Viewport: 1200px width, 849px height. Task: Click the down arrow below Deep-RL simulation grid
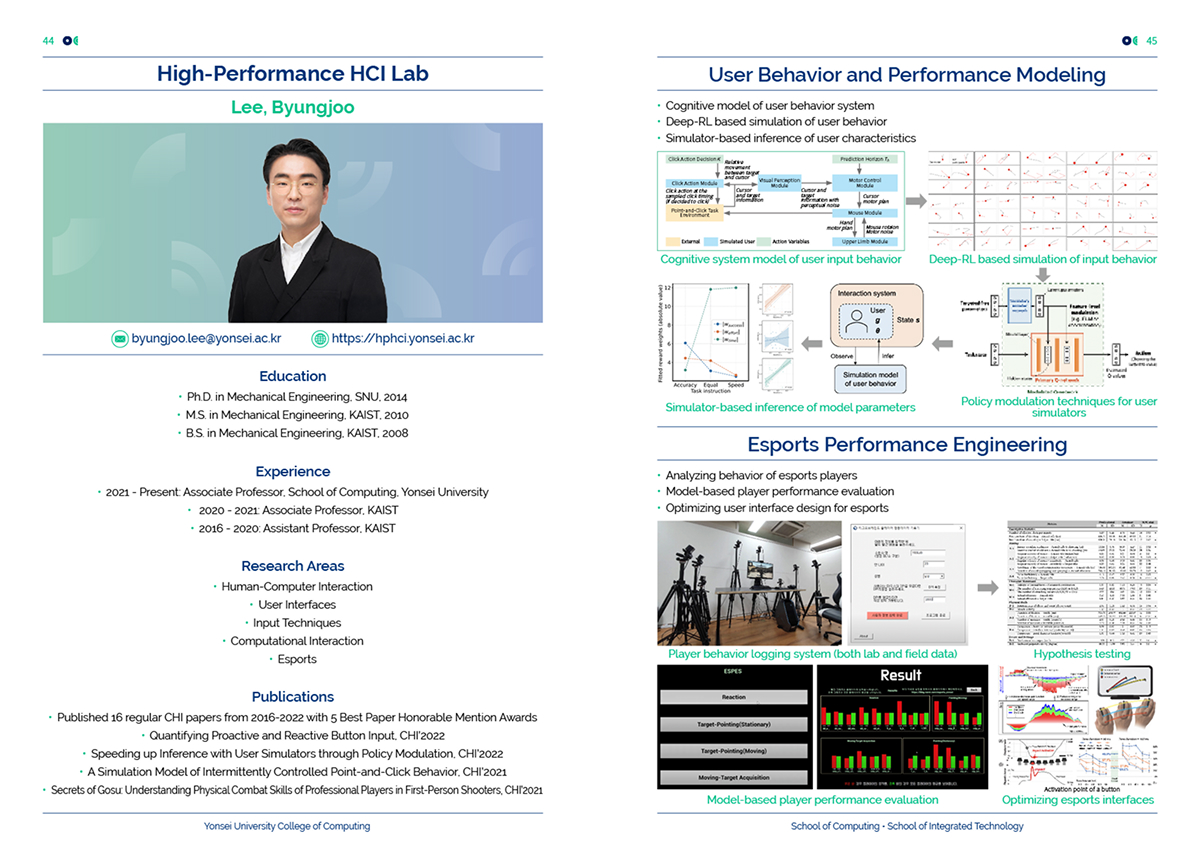pyautogui.click(x=1042, y=275)
